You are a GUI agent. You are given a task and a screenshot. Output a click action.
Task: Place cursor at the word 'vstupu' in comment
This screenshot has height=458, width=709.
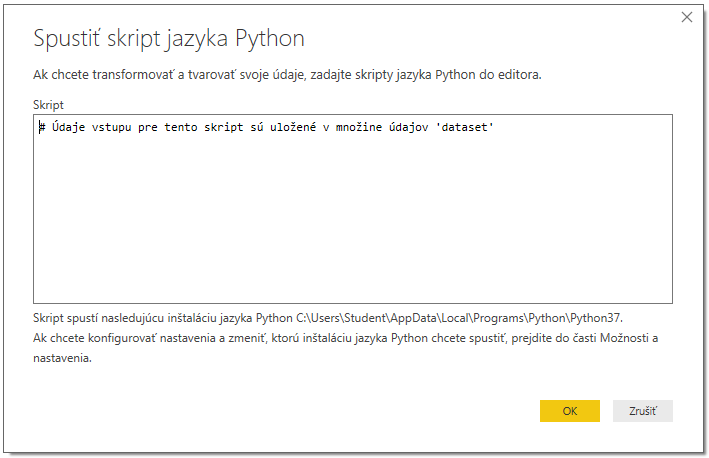112,128
